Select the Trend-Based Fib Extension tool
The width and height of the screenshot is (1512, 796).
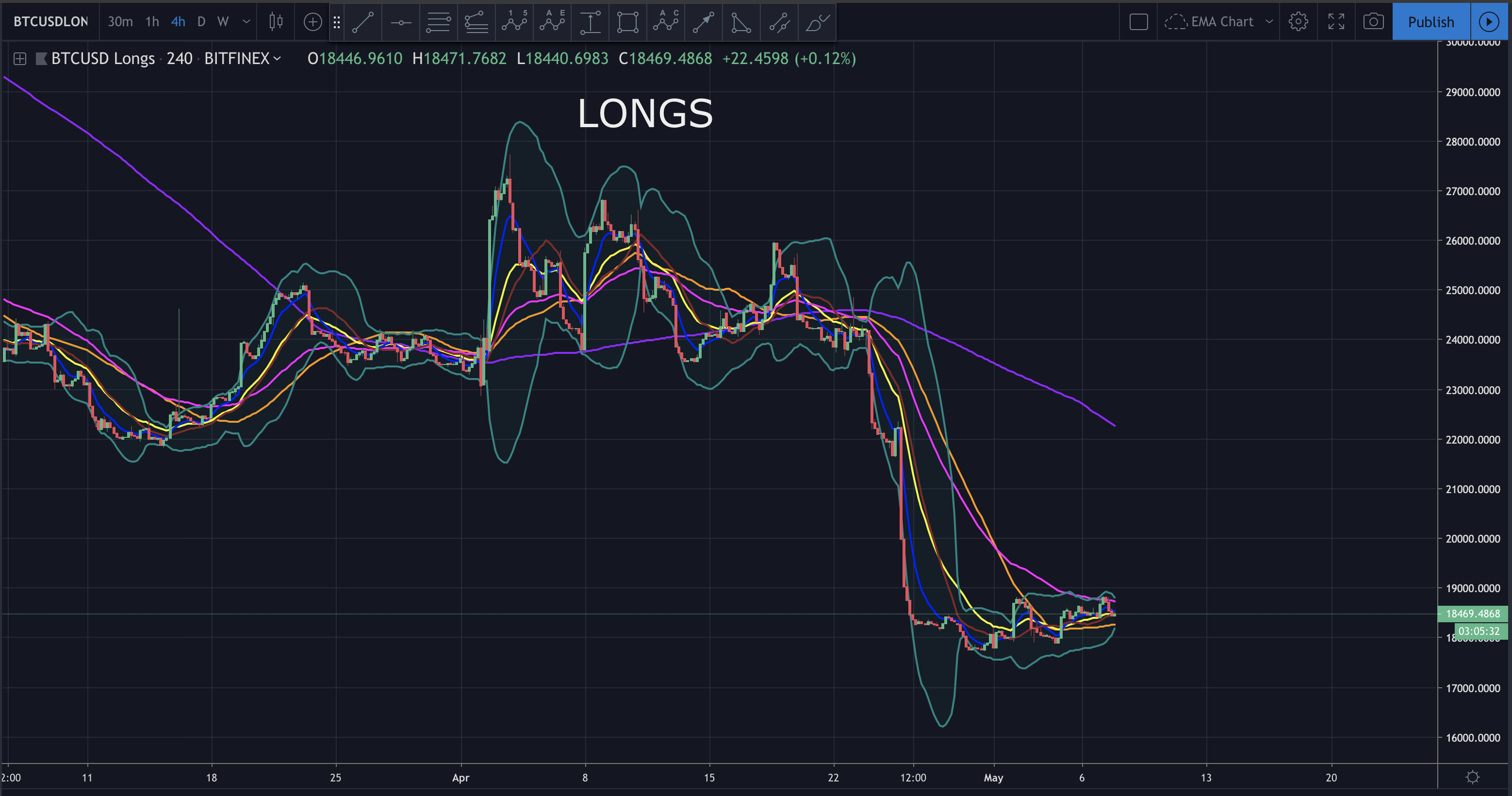pyautogui.click(x=476, y=22)
